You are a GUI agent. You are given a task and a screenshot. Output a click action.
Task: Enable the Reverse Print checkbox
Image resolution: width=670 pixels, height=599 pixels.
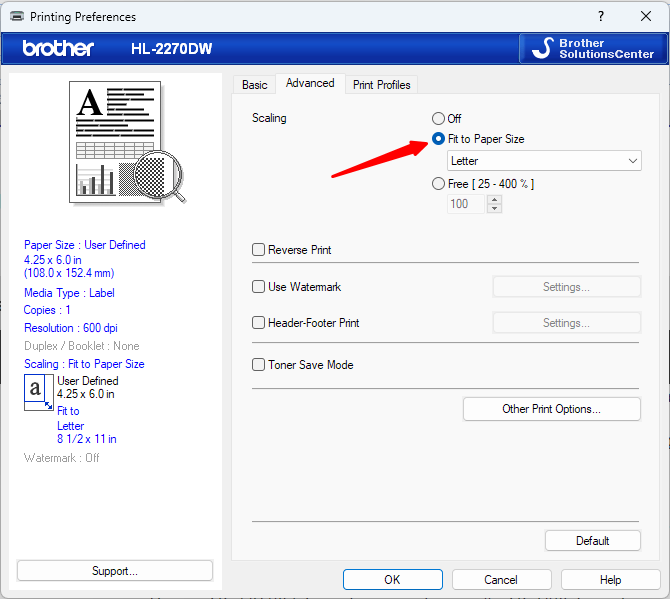click(258, 250)
